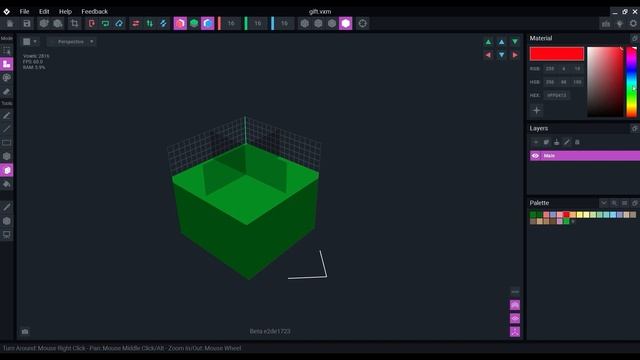
Task: Click the red right-arrow view button
Action: (515, 55)
